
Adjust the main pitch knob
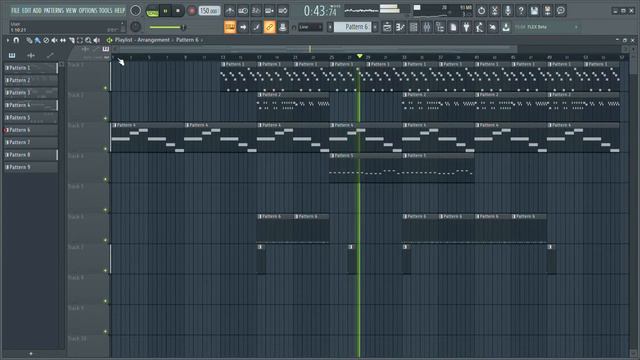[x=136, y=27]
